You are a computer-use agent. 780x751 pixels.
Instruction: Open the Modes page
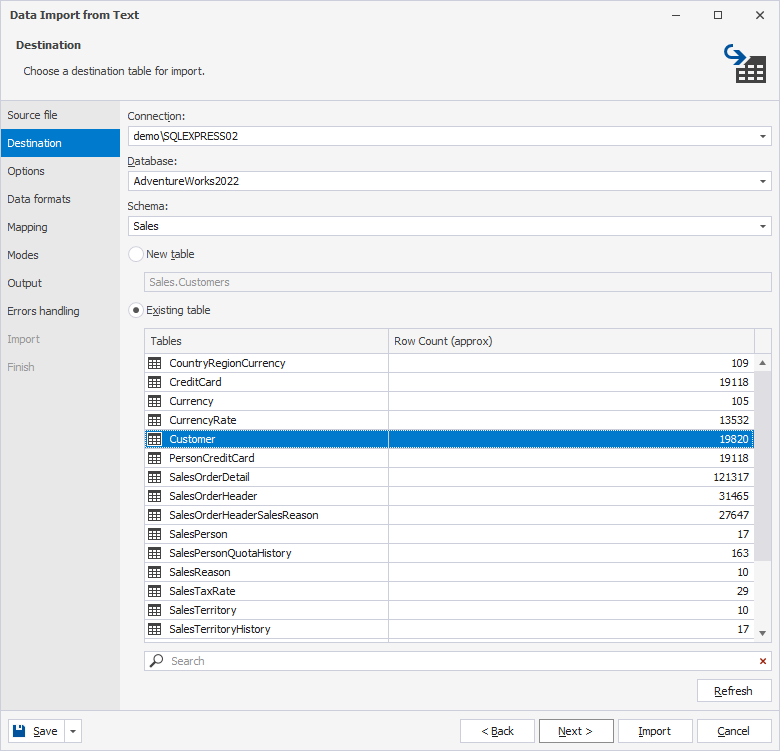pos(60,255)
